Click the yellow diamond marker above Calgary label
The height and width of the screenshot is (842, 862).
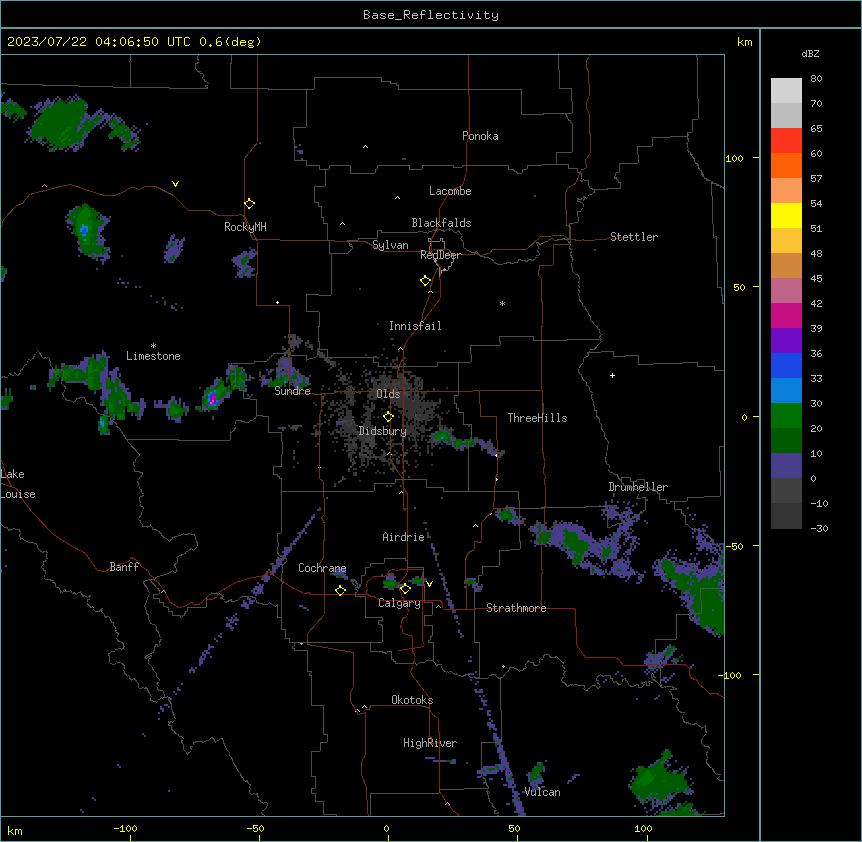(x=405, y=589)
